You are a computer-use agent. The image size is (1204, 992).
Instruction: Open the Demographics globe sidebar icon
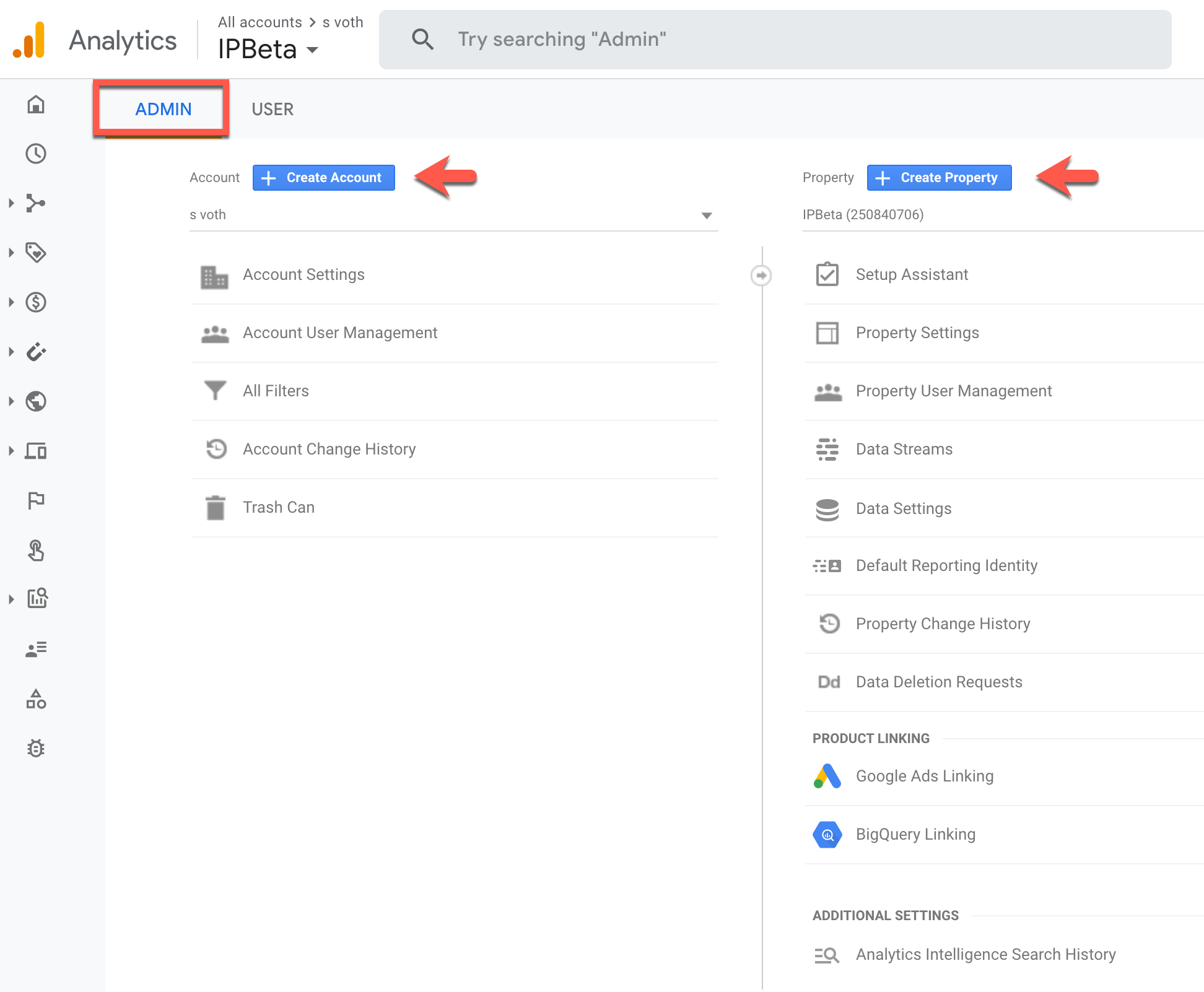tap(36, 401)
